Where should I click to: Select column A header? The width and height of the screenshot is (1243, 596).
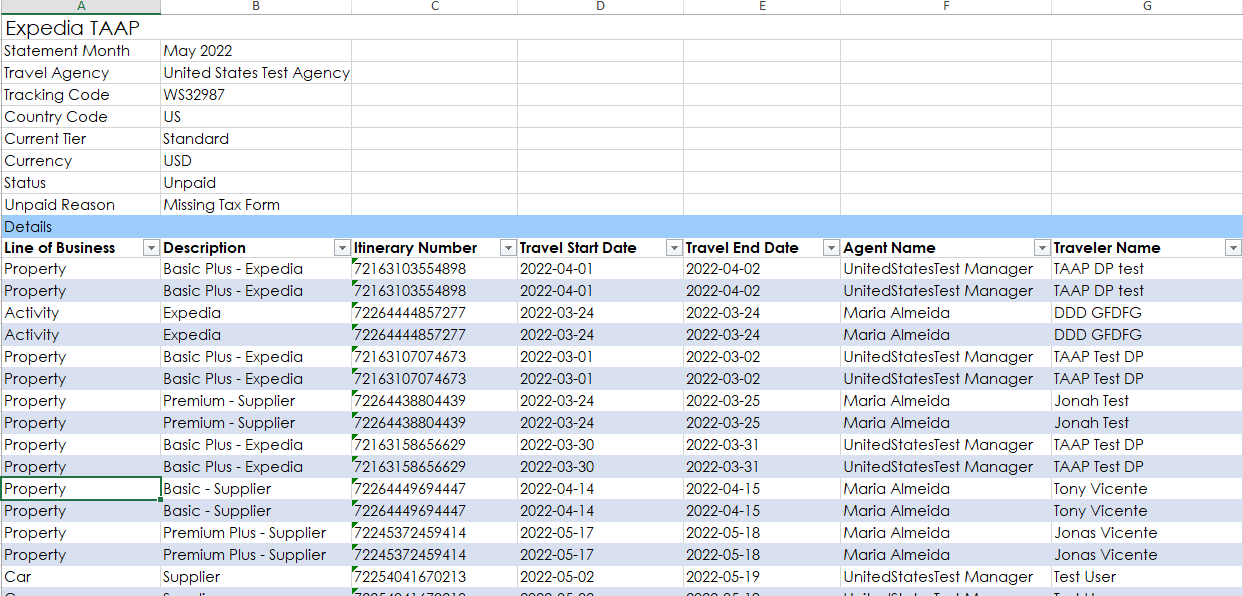(x=81, y=6)
